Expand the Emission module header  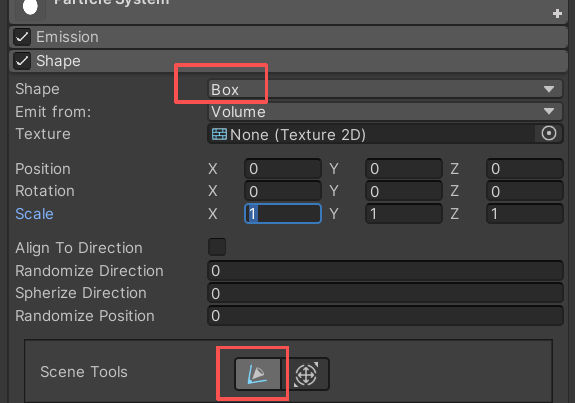coord(288,37)
